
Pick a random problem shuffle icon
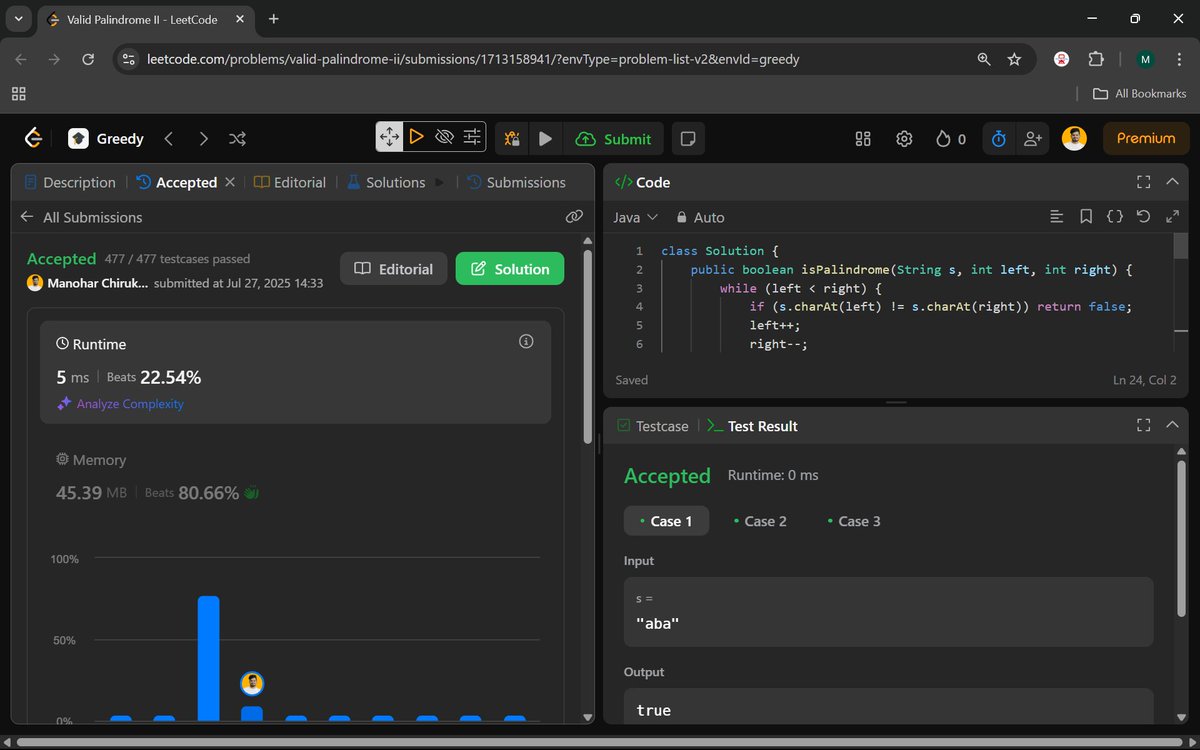[238, 139]
